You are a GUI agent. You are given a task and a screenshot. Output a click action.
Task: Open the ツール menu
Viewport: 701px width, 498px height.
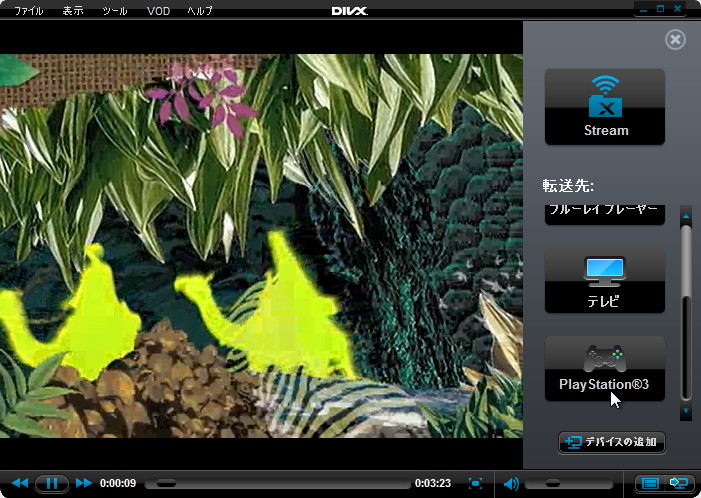115,11
